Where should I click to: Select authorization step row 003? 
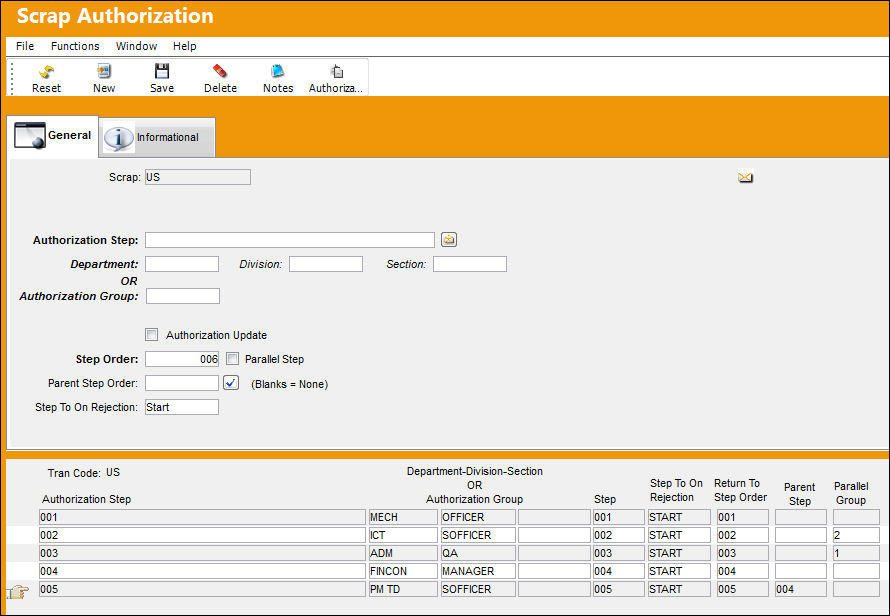tap(202, 554)
